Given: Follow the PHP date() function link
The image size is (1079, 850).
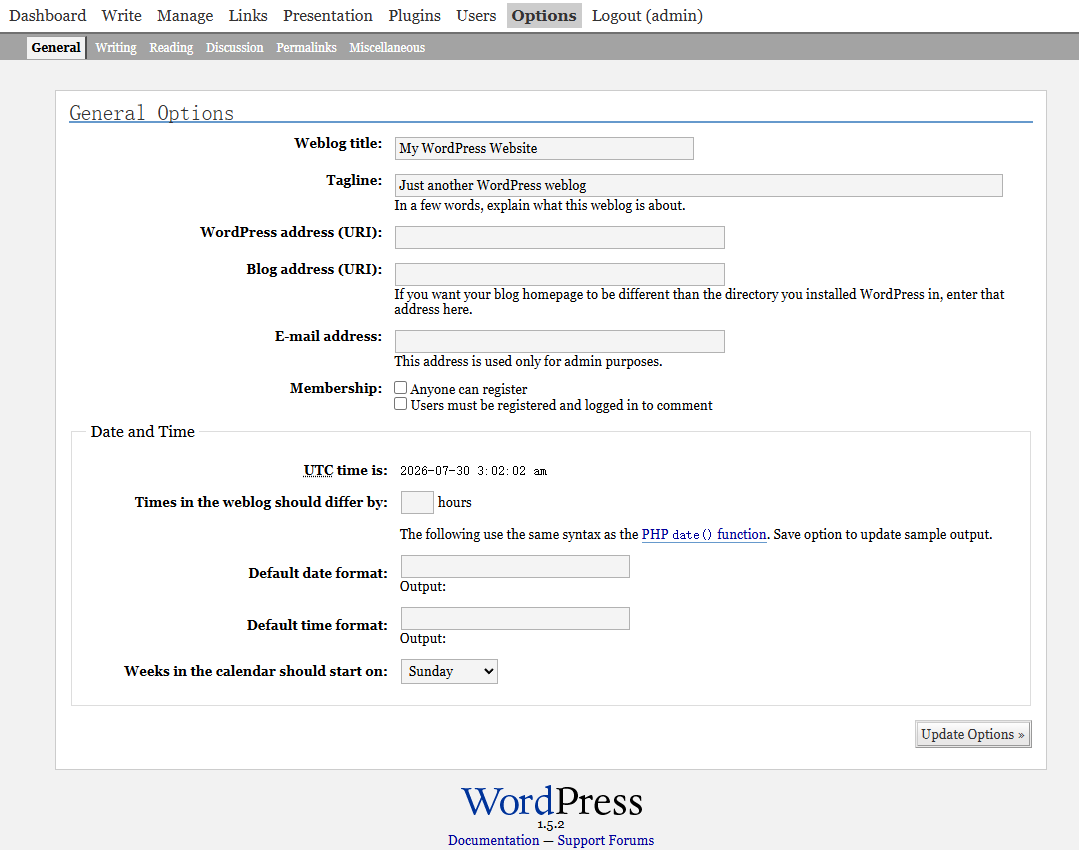Looking at the screenshot, I should [704, 534].
